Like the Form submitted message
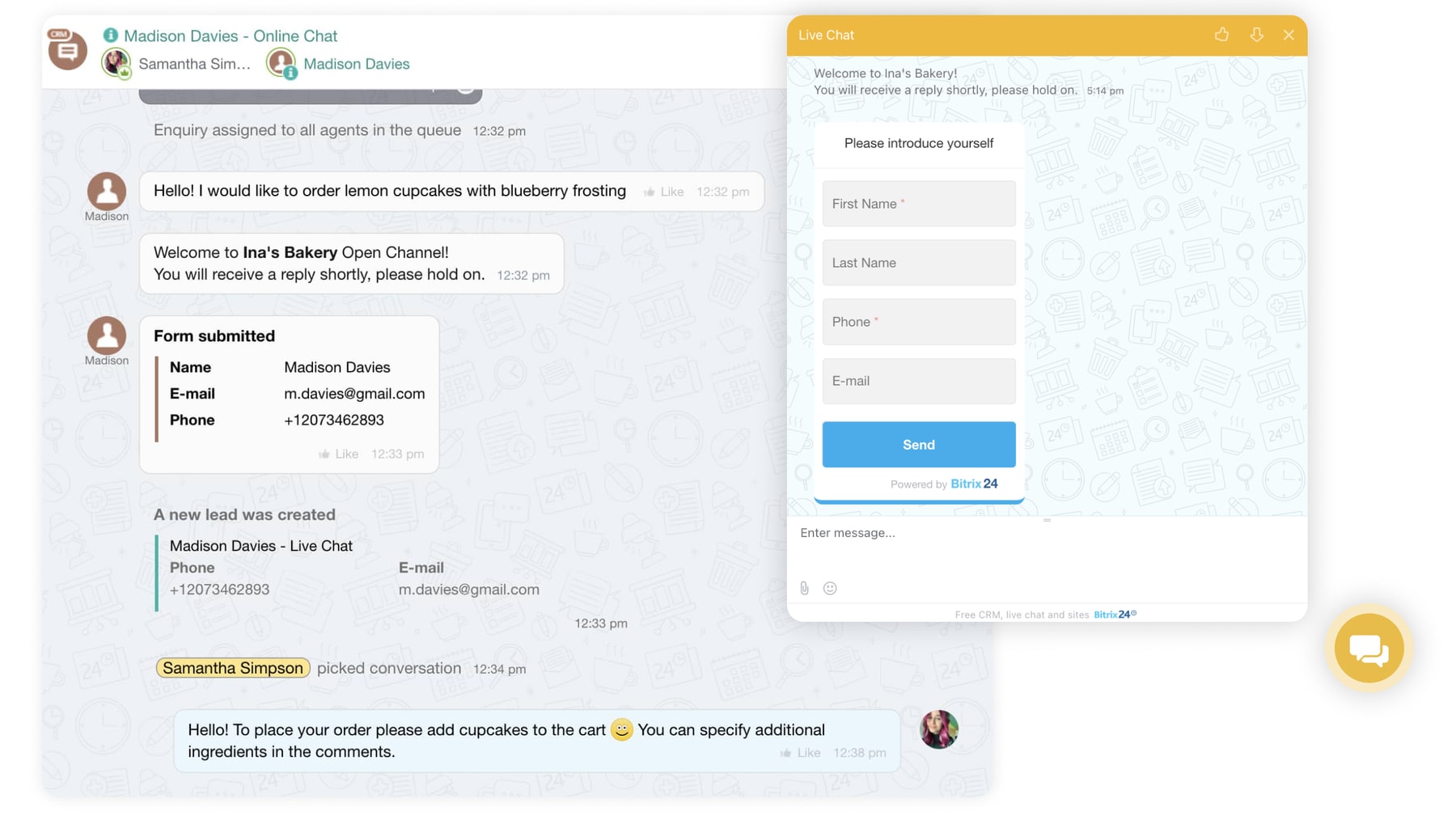Viewport: 1456px width, 824px height. click(x=339, y=454)
